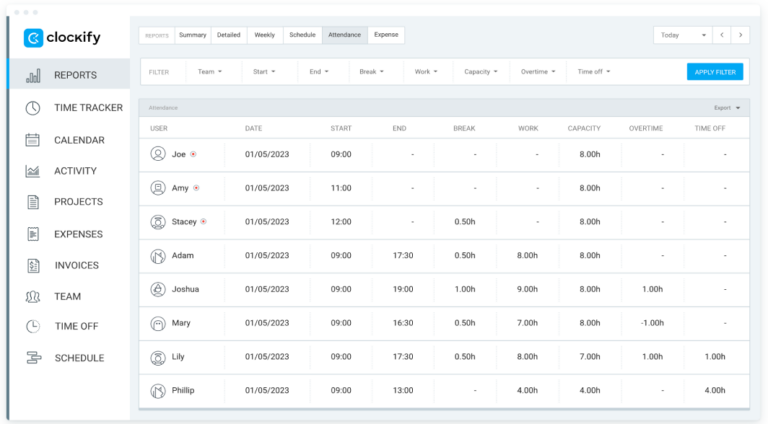Select the Expense report tab
768x424 pixels.
386,35
